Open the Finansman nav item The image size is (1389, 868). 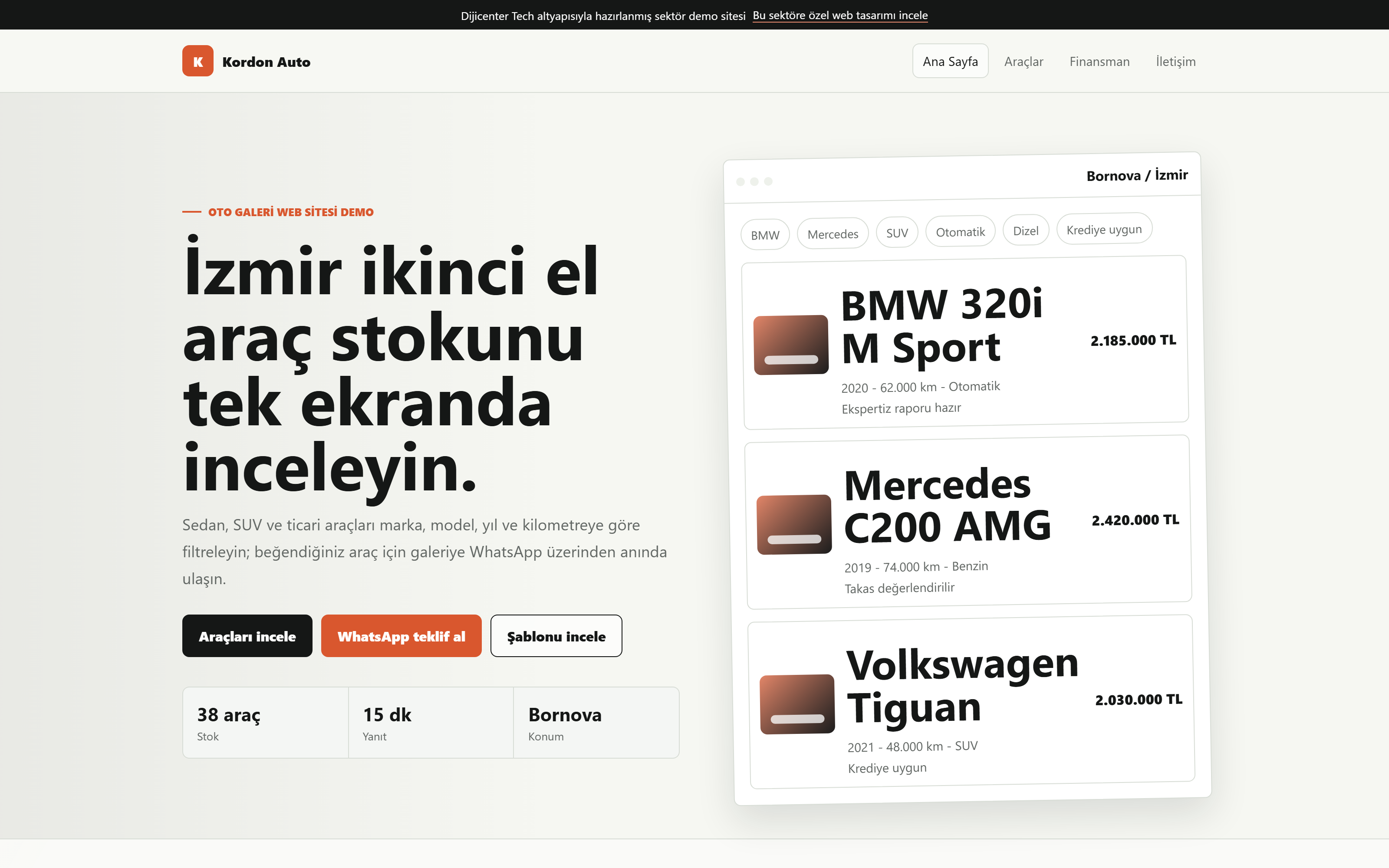[x=1099, y=62]
